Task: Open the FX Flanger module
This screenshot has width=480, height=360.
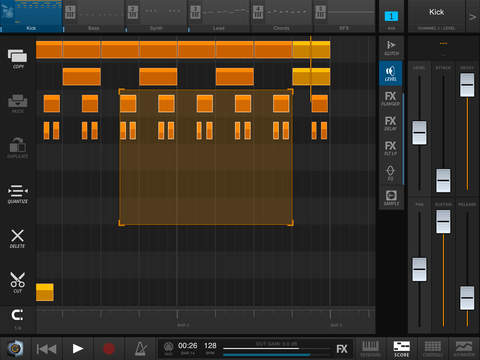Action: coord(391,98)
